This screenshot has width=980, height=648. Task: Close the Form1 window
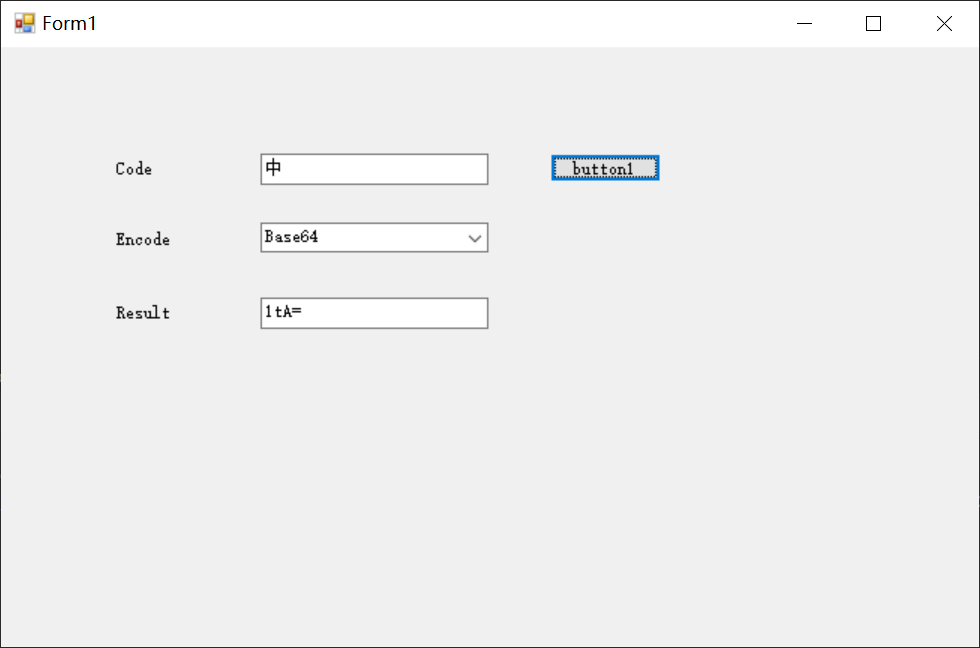(x=944, y=24)
